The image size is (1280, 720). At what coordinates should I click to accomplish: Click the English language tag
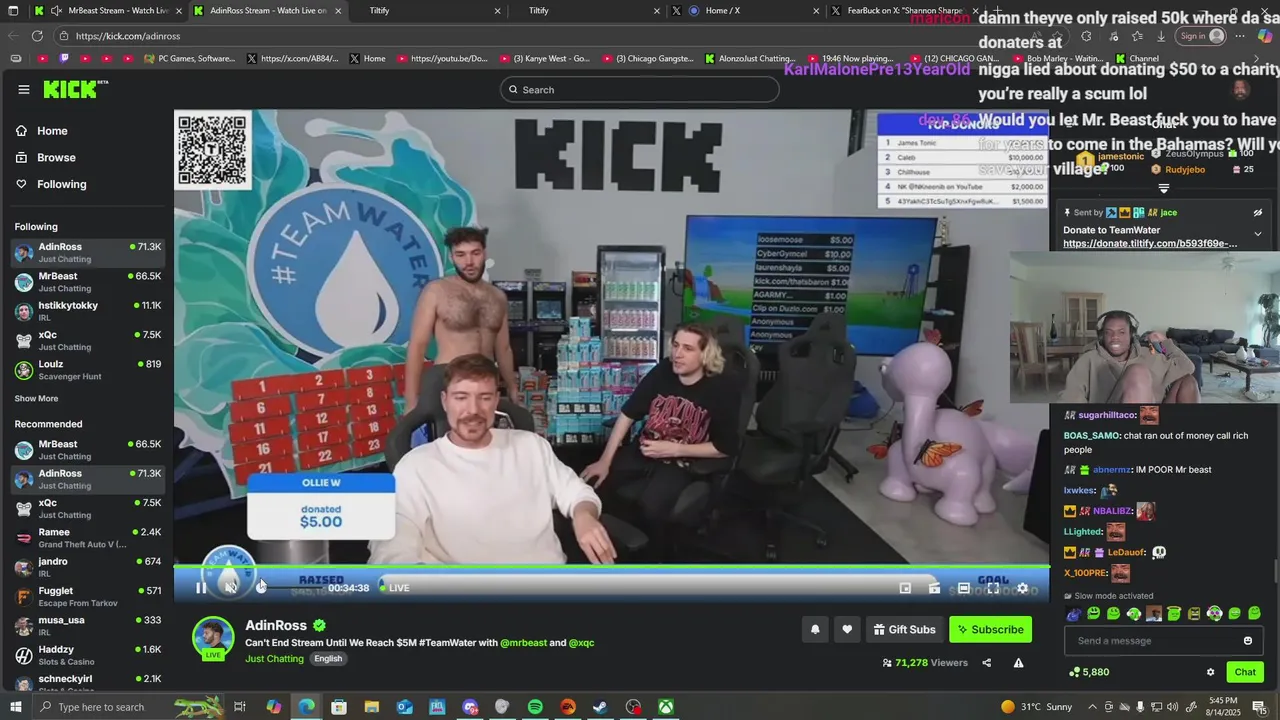coord(328,659)
